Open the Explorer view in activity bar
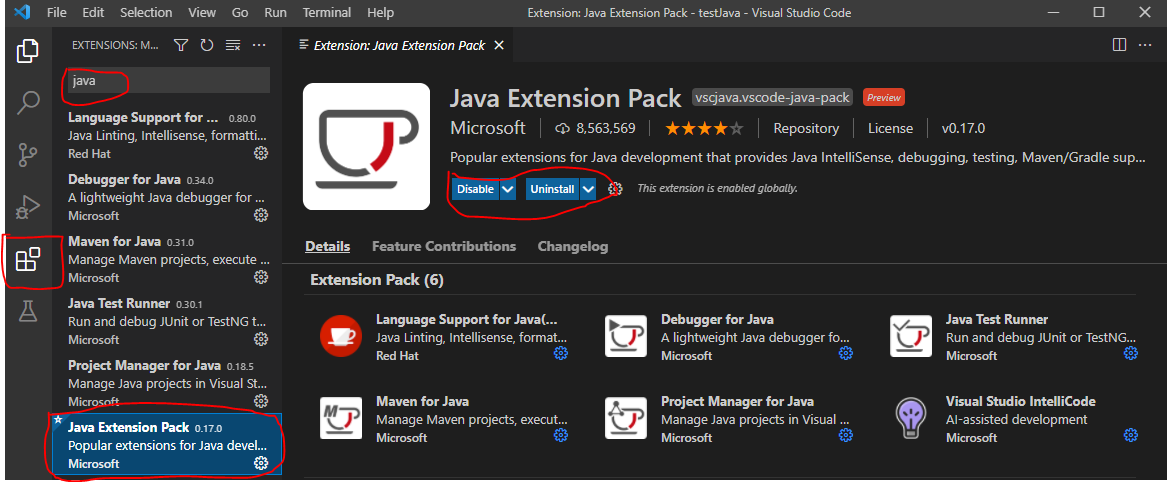1167x482 pixels. (28, 51)
